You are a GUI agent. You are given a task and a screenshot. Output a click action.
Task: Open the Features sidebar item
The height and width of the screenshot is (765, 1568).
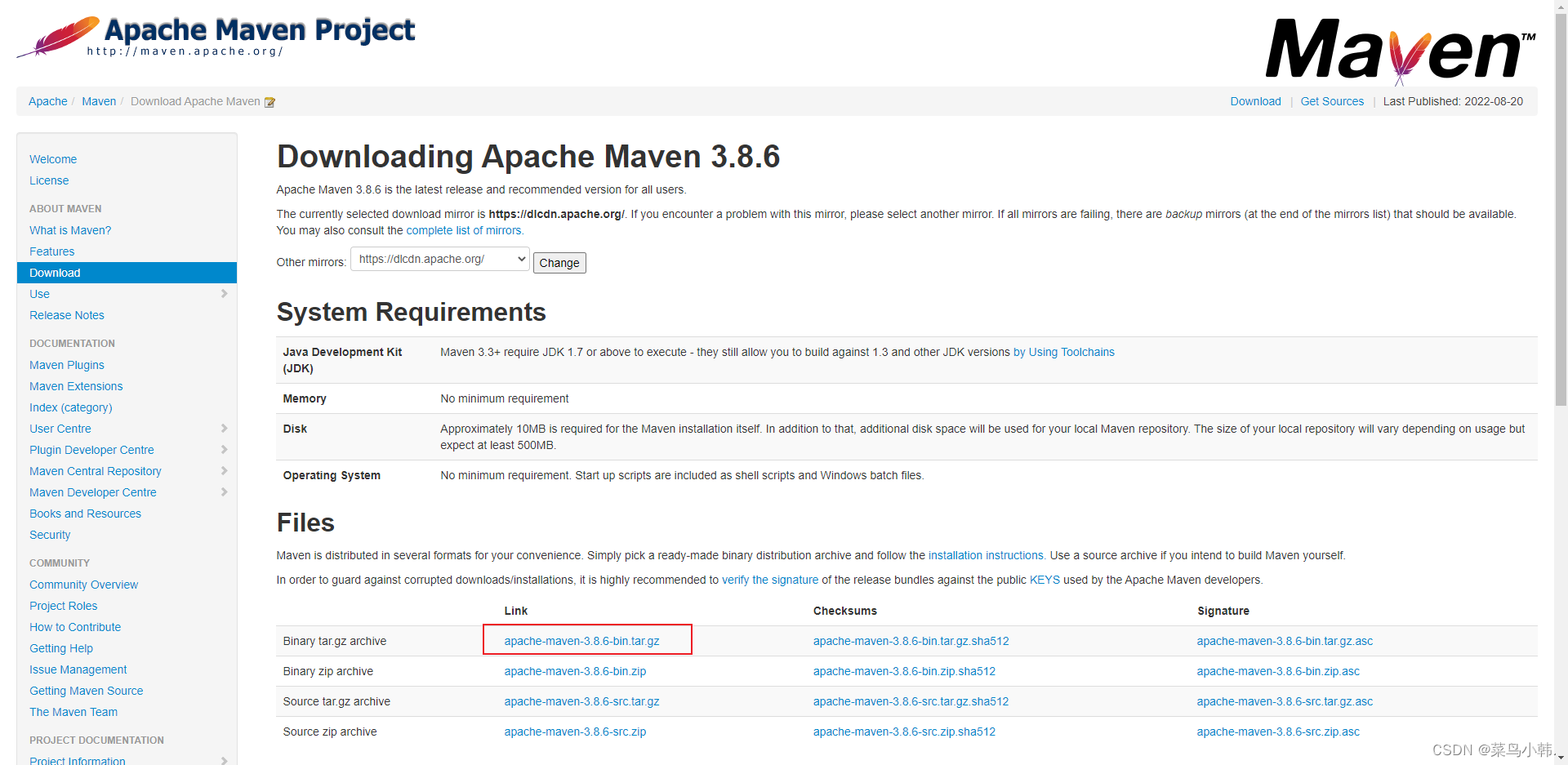(x=52, y=251)
